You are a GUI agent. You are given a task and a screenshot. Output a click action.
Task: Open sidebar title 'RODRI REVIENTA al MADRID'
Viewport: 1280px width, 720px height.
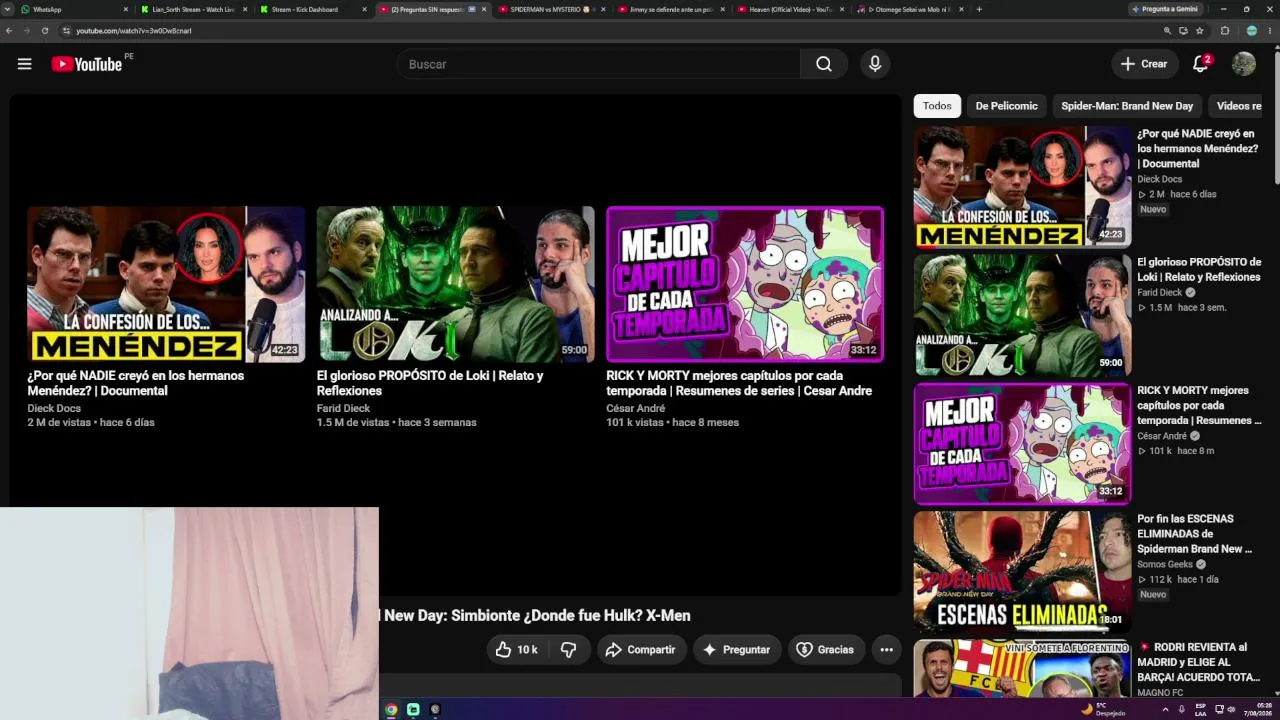(1199, 662)
